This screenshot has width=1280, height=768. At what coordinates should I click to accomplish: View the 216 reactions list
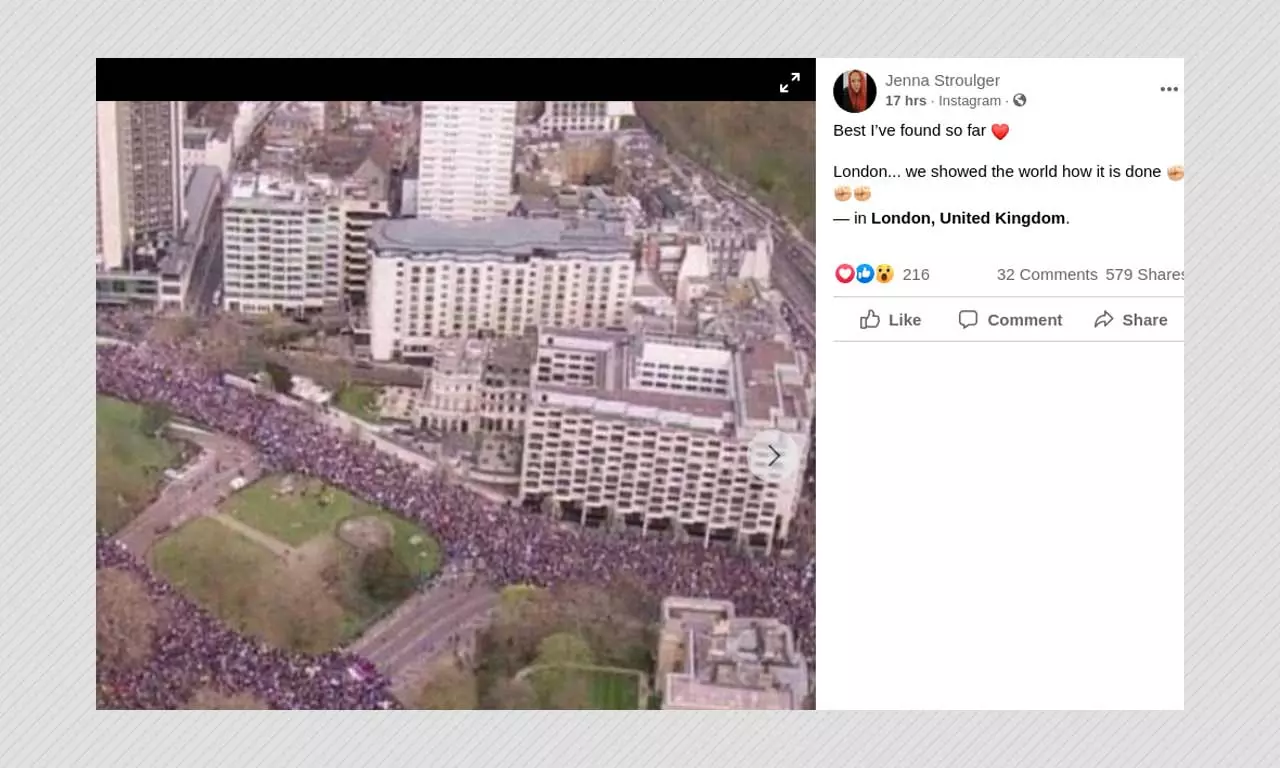(x=915, y=274)
